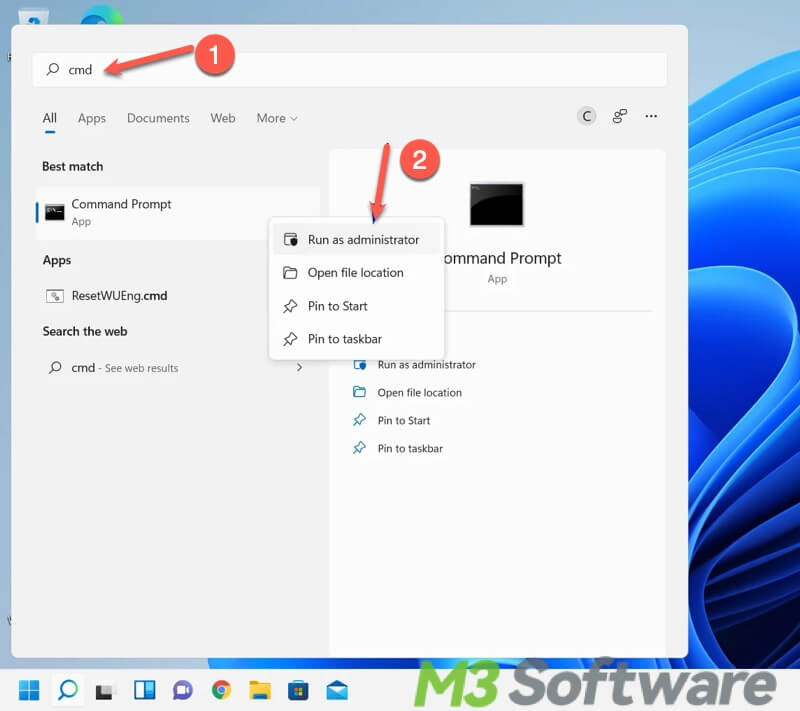Screen dimensions: 800x711
Task: Expand the cmd web results arrow
Action: (x=299, y=368)
